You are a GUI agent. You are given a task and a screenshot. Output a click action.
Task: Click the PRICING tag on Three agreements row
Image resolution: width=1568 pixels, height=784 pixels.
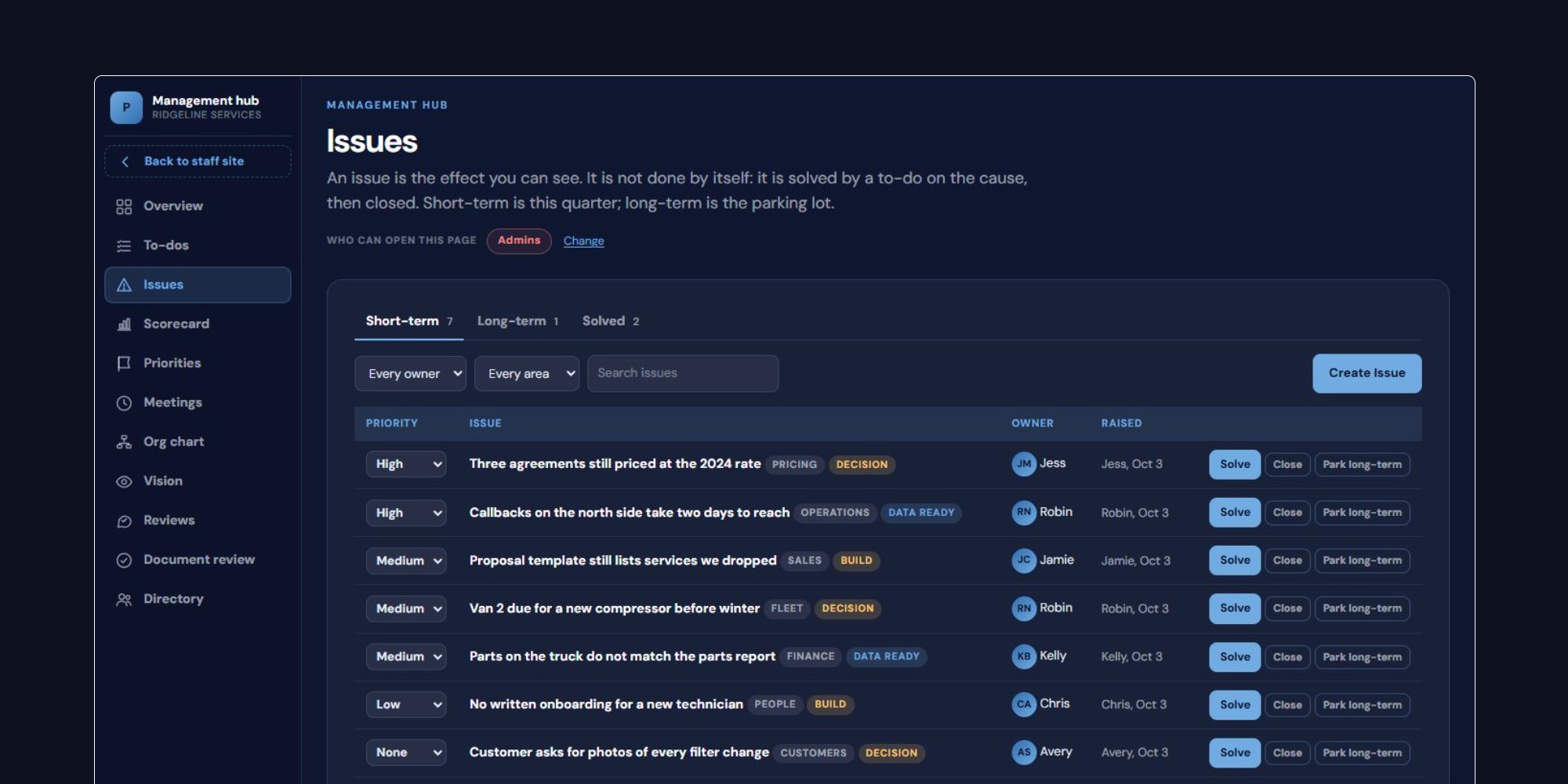(x=794, y=464)
